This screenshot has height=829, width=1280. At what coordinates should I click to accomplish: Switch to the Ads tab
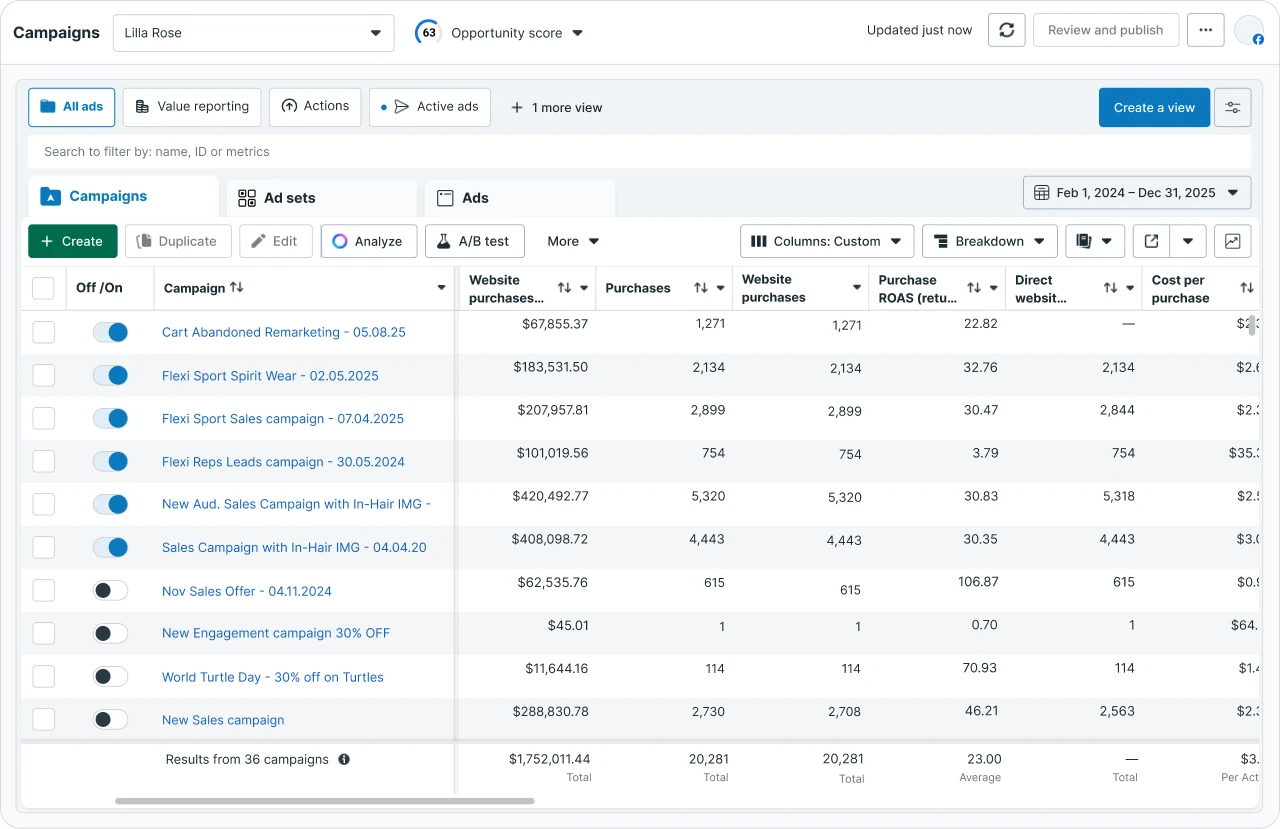519,198
